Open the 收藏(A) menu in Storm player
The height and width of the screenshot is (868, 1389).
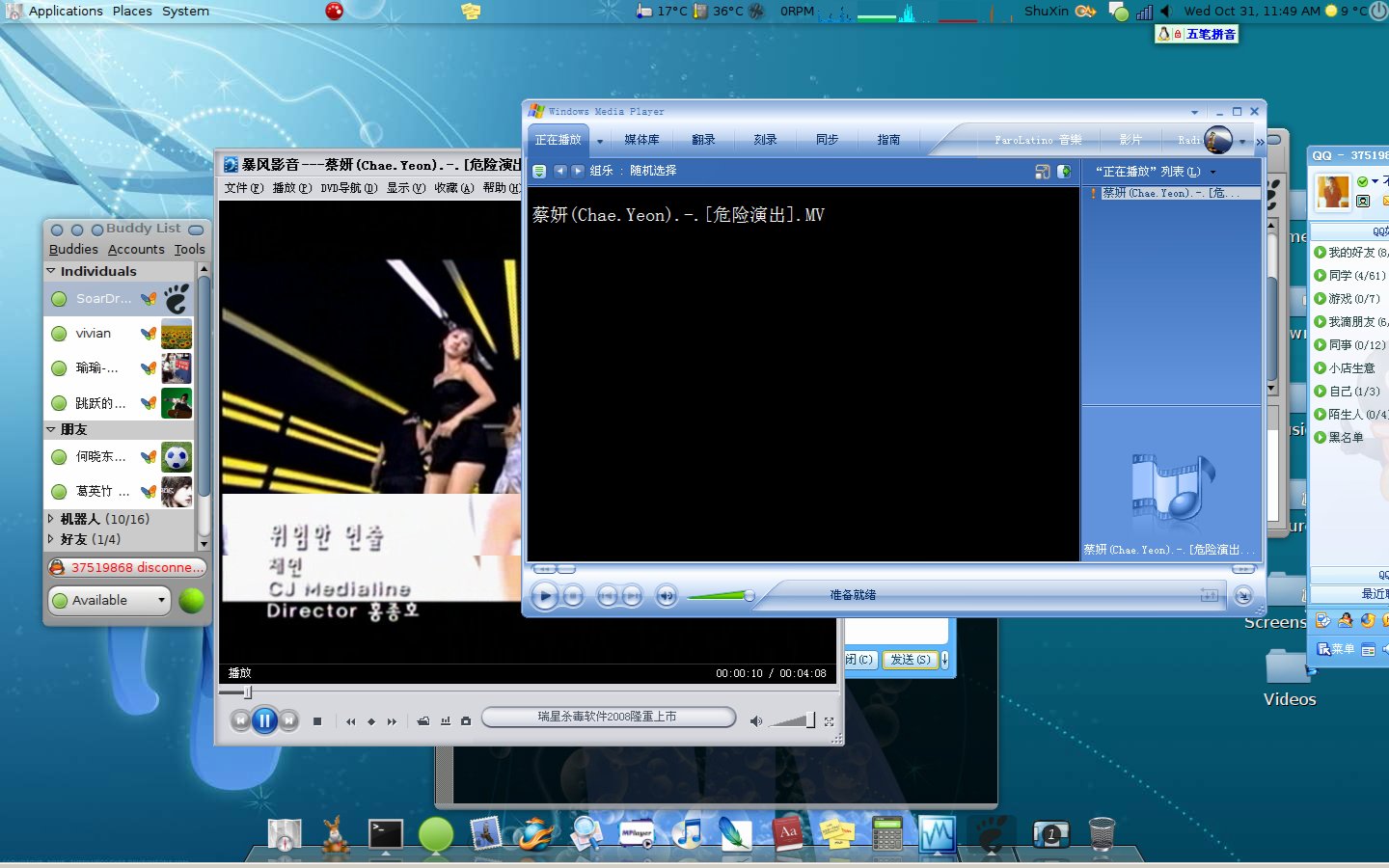pyautogui.click(x=454, y=188)
